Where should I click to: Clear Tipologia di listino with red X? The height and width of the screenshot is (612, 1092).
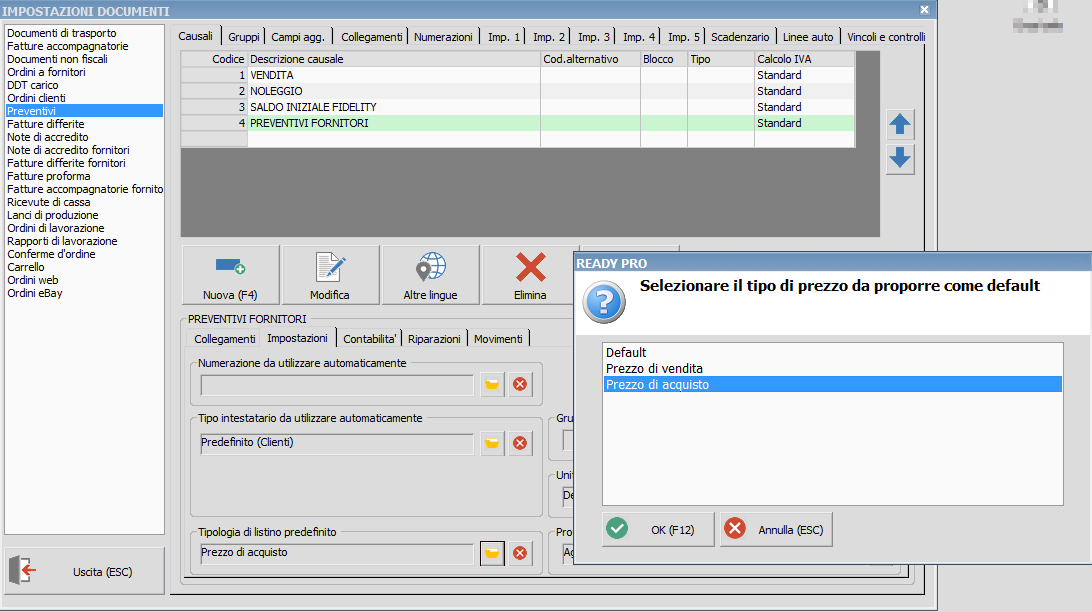point(520,554)
